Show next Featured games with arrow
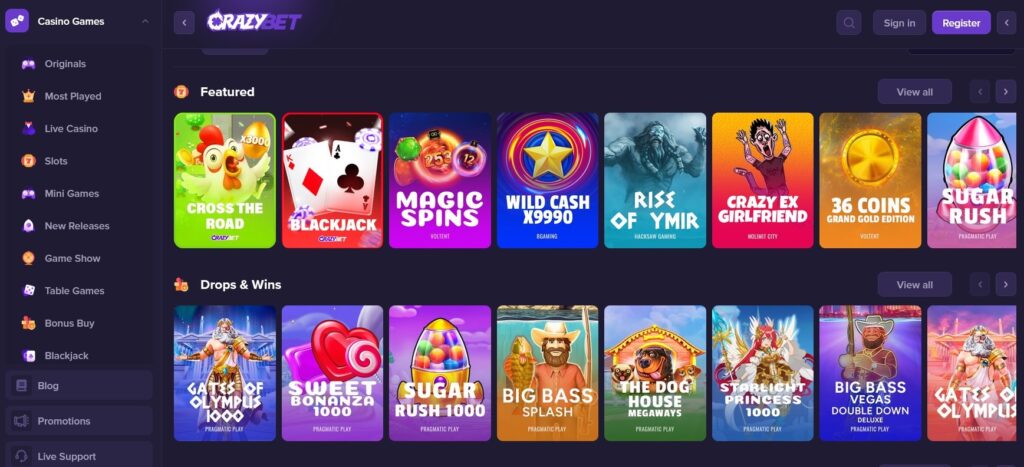 point(1006,91)
